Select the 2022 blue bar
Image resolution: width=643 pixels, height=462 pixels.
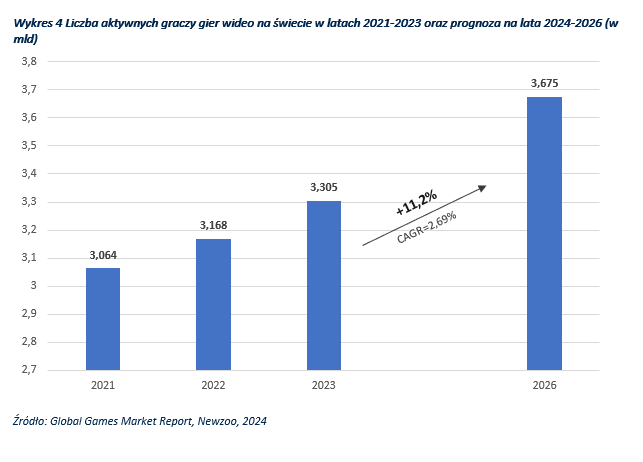[213, 304]
